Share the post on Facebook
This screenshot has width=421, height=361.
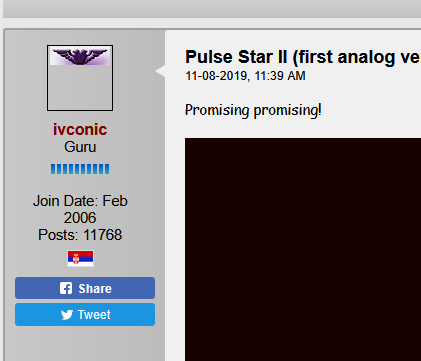coord(85,288)
